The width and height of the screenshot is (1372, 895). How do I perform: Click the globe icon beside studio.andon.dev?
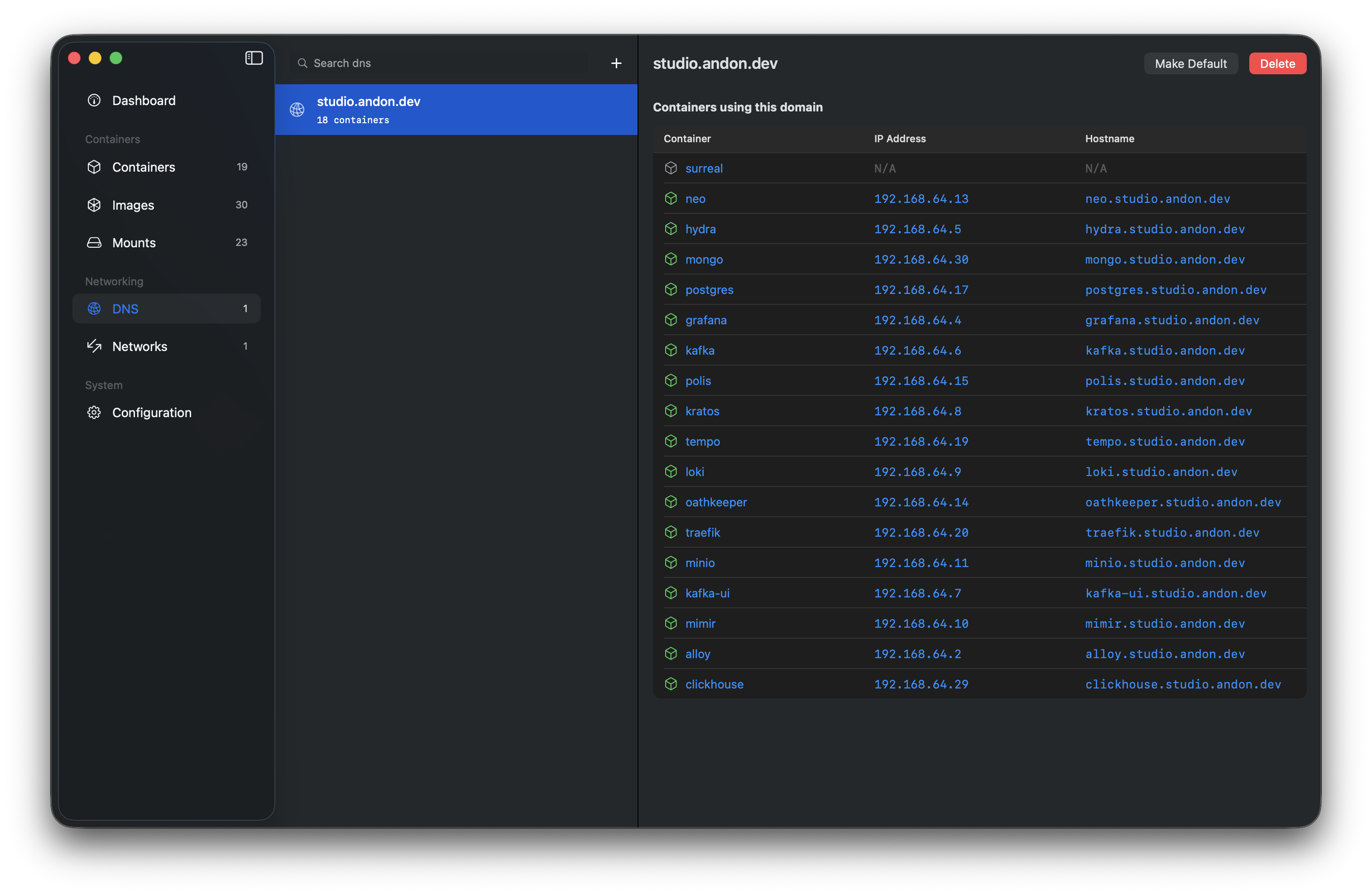pos(297,110)
